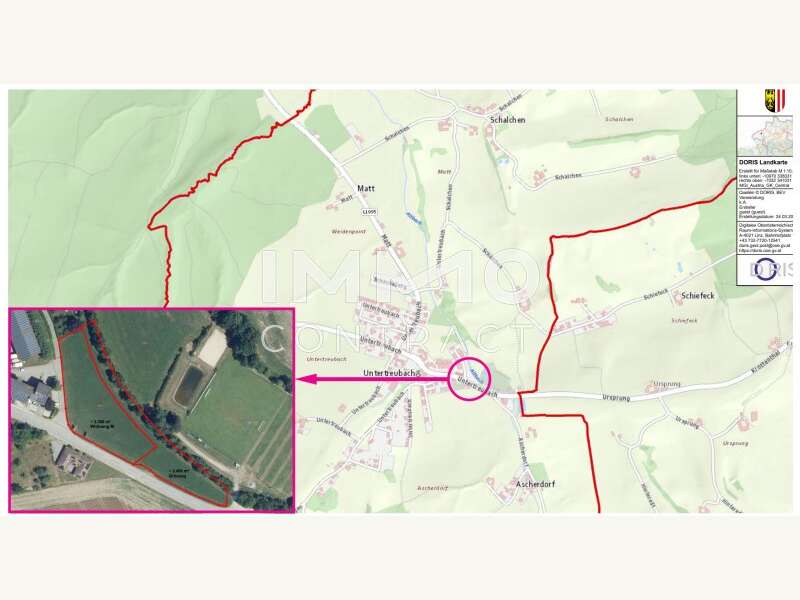Click the DORIS Landkarte legend title
Screen dimensions: 800x600
(763, 162)
